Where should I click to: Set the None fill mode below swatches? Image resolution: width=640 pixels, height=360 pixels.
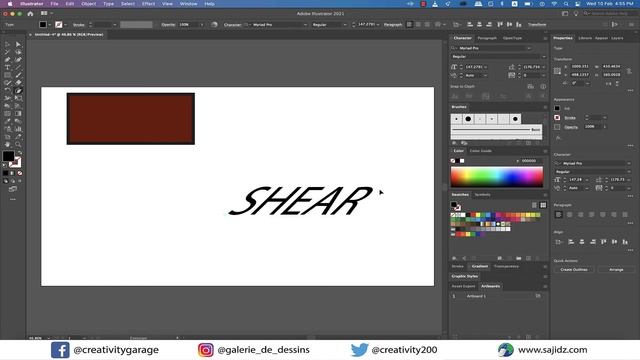click(20, 173)
